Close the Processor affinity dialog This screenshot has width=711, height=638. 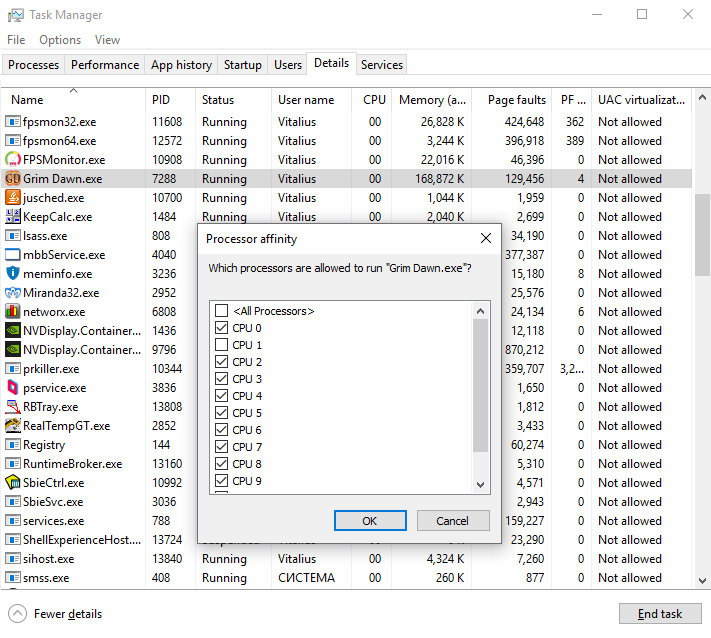(486, 238)
